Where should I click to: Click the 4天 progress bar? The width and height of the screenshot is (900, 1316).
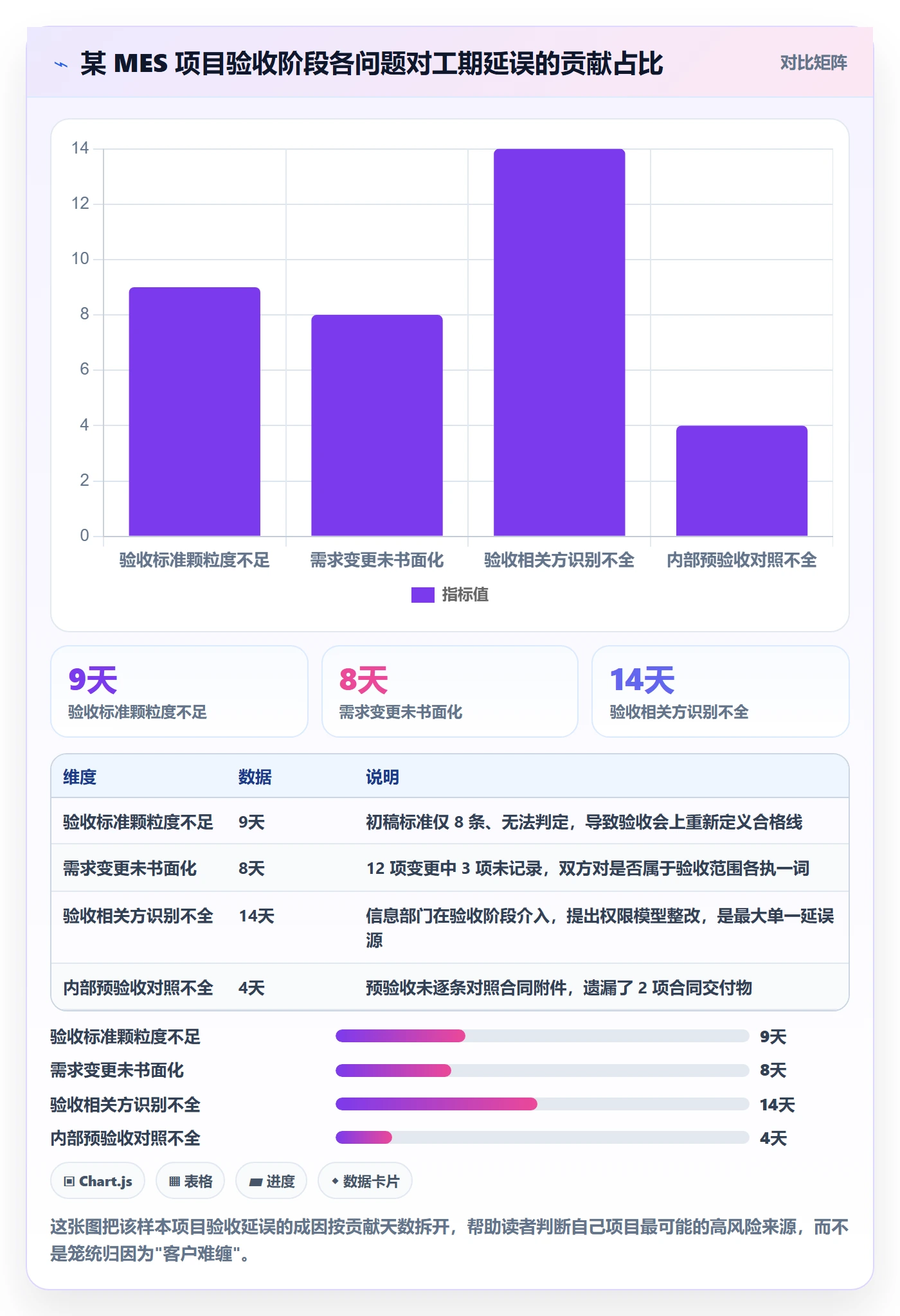click(542, 1137)
